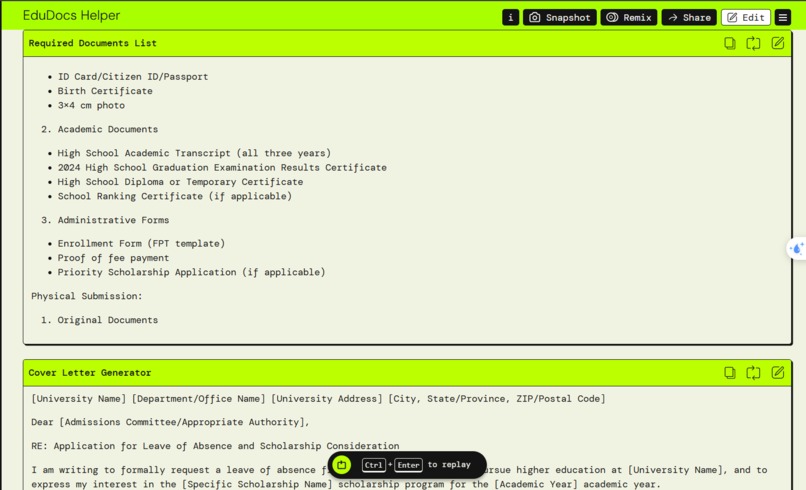The image size is (806, 490).
Task: Click the 'Academic Documents' numbered heading
Action: click(x=107, y=129)
